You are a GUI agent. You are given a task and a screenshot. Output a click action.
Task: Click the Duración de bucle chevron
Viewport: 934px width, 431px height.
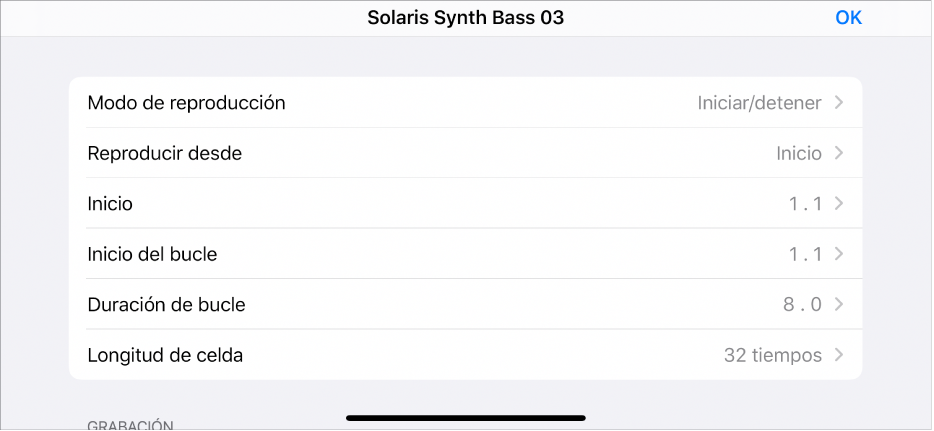839,304
